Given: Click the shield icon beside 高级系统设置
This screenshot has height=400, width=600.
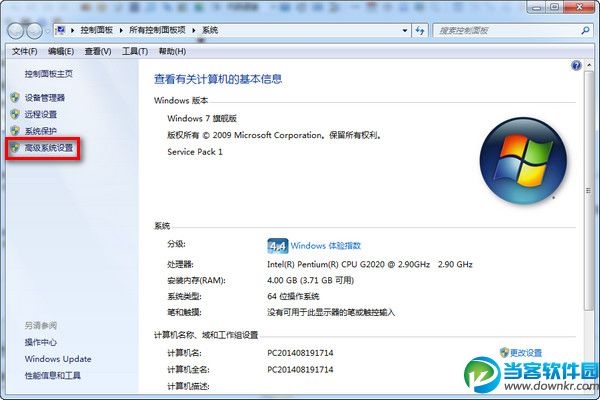Looking at the screenshot, I should pyautogui.click(x=15, y=147).
